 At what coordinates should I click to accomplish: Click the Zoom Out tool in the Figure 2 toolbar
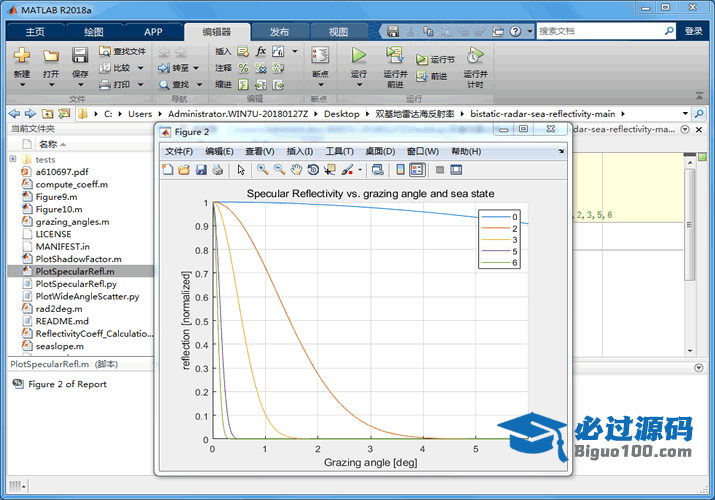click(x=279, y=170)
